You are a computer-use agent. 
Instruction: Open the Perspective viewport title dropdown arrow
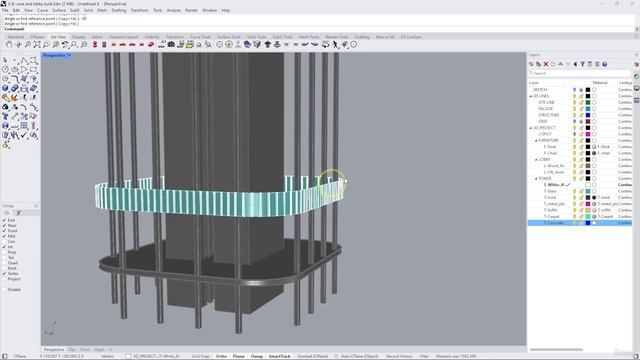[x=69, y=55]
